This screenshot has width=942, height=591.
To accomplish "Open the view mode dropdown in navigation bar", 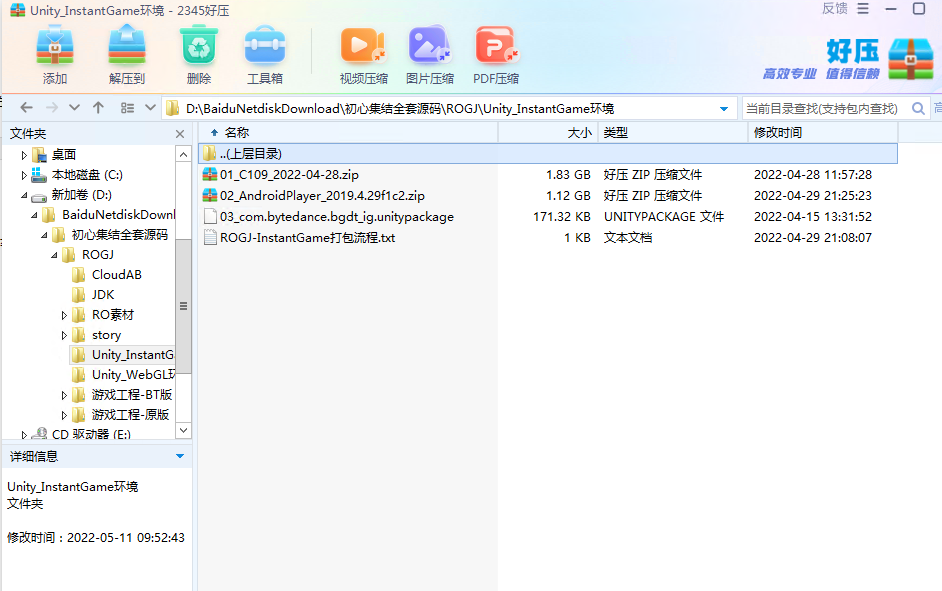I will (150, 108).
